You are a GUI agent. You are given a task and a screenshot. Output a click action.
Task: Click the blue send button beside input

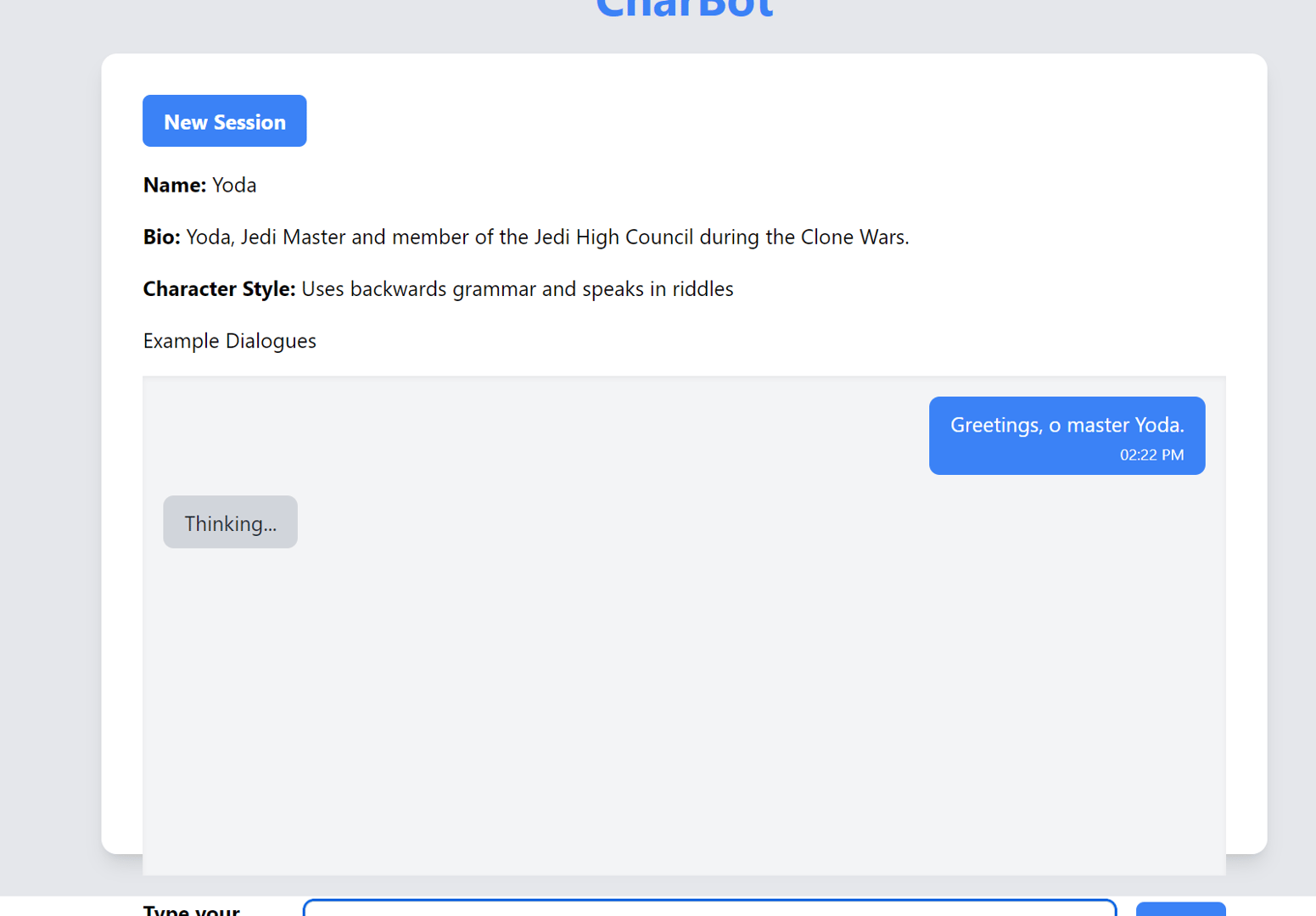pyautogui.click(x=1180, y=909)
